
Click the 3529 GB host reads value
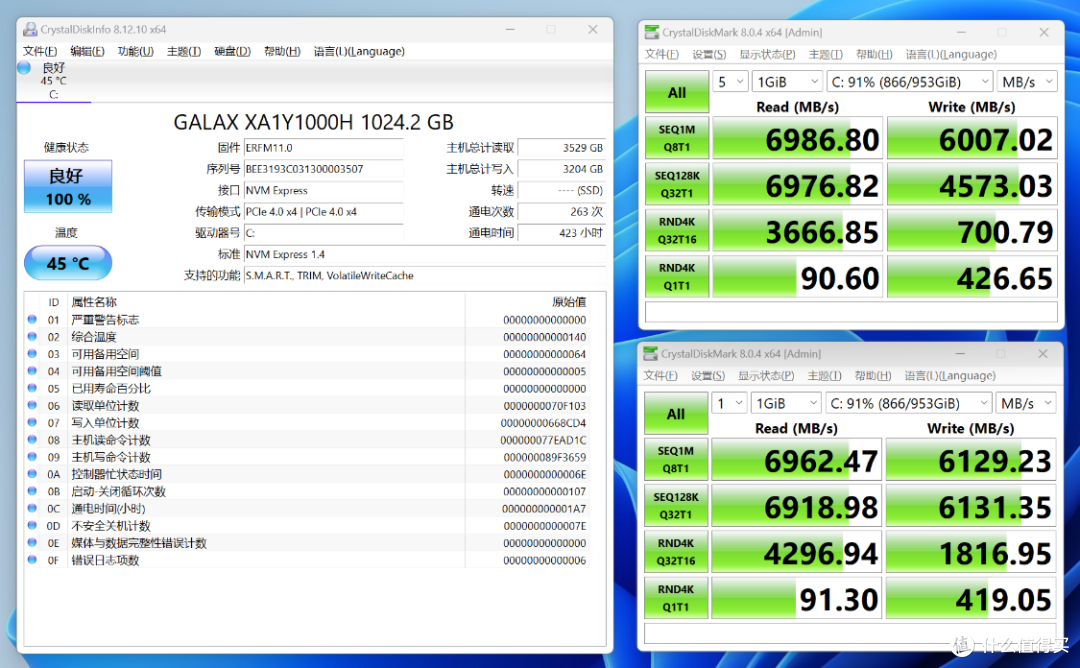[x=561, y=148]
